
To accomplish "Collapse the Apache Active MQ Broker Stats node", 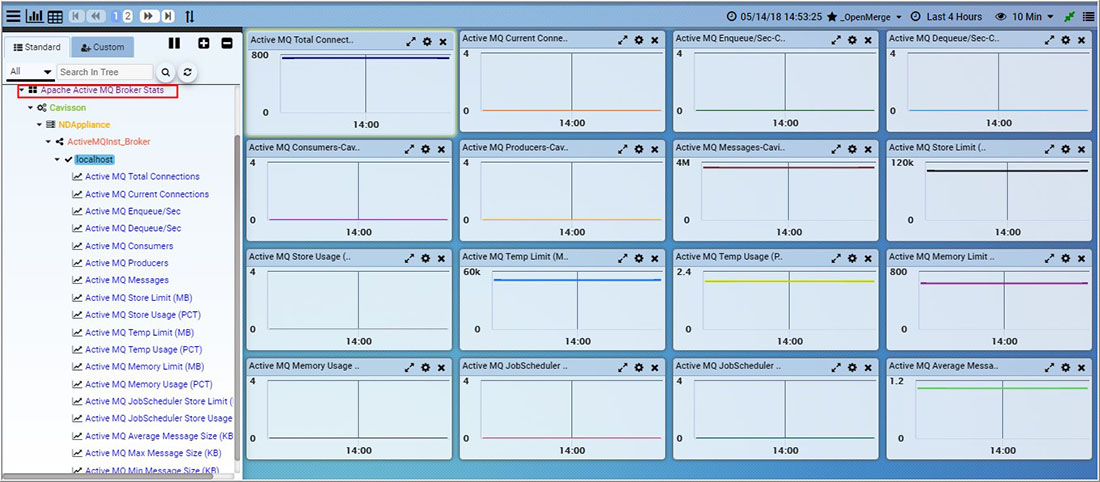I will pyautogui.click(x=21, y=90).
